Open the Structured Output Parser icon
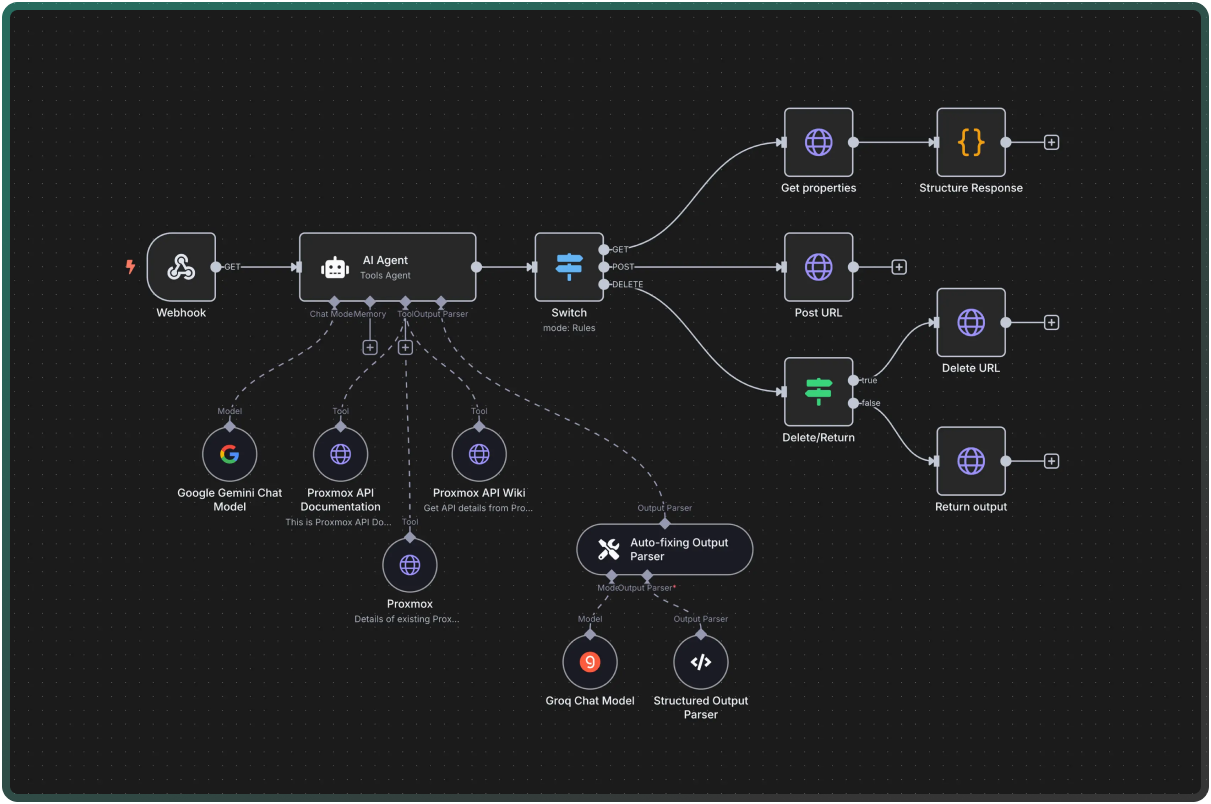Viewport: 1211px width, 804px height. [700, 661]
